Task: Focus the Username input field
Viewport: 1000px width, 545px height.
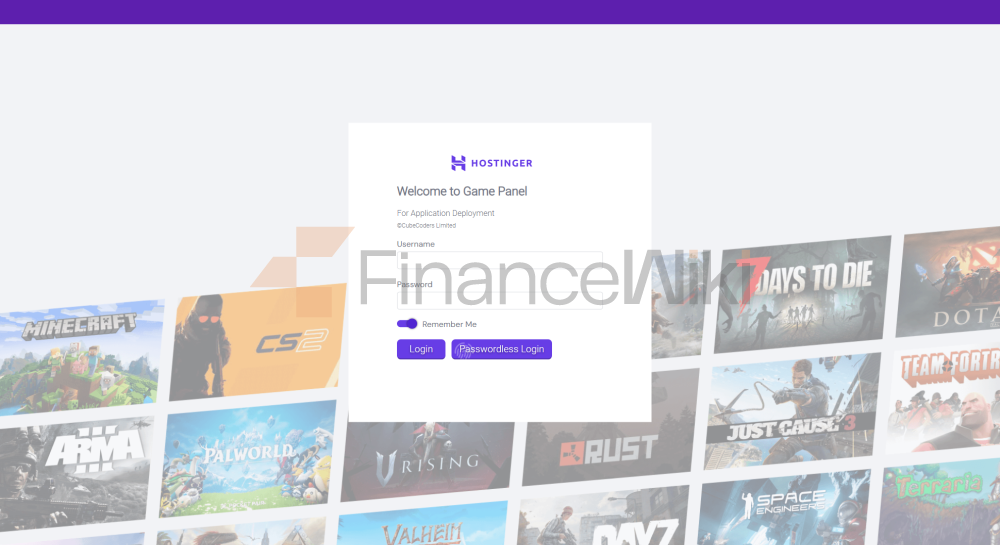Action: (x=499, y=260)
